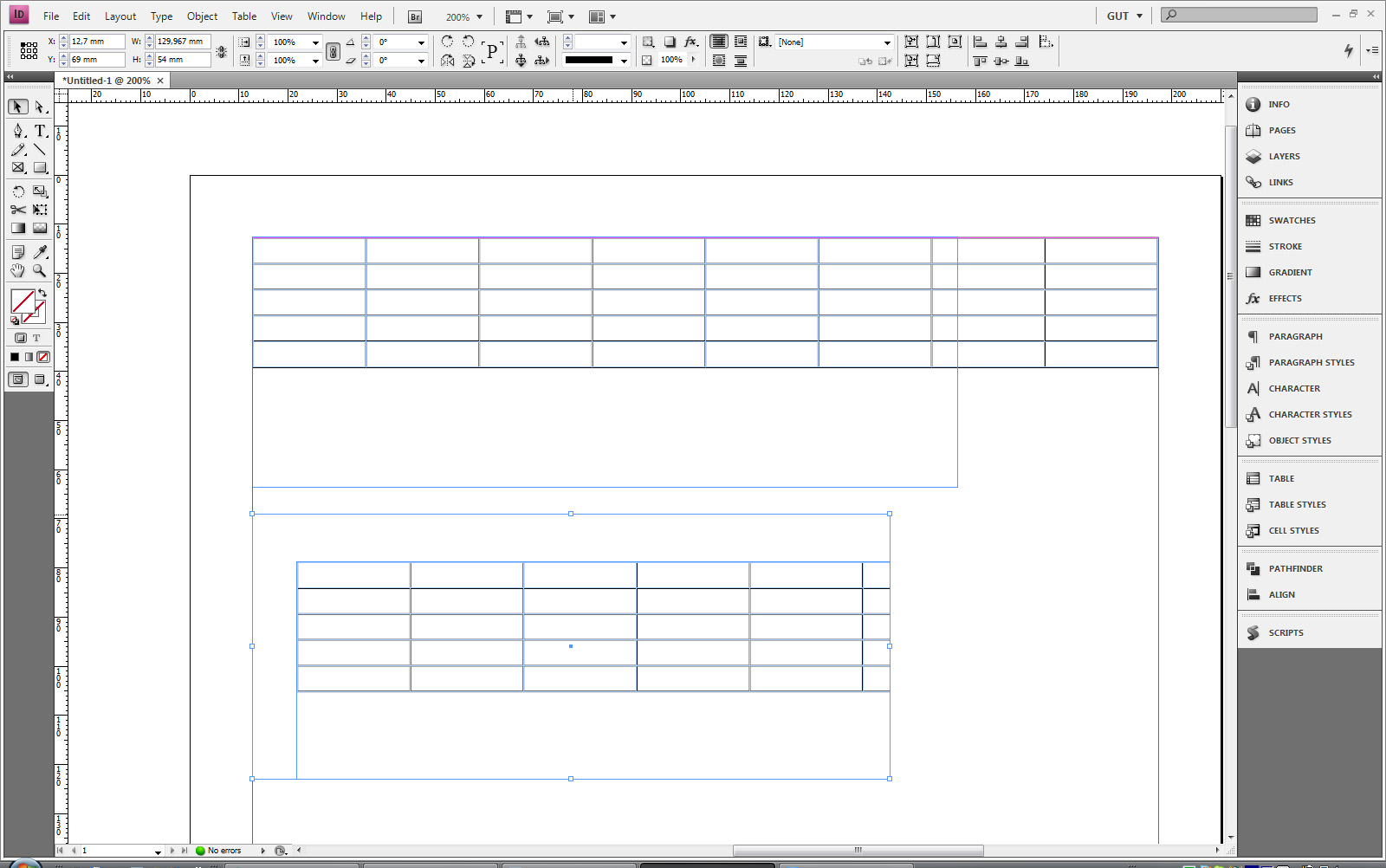Select the Gradient Swatch tool
This screenshot has width=1386, height=868.
pyautogui.click(x=18, y=228)
